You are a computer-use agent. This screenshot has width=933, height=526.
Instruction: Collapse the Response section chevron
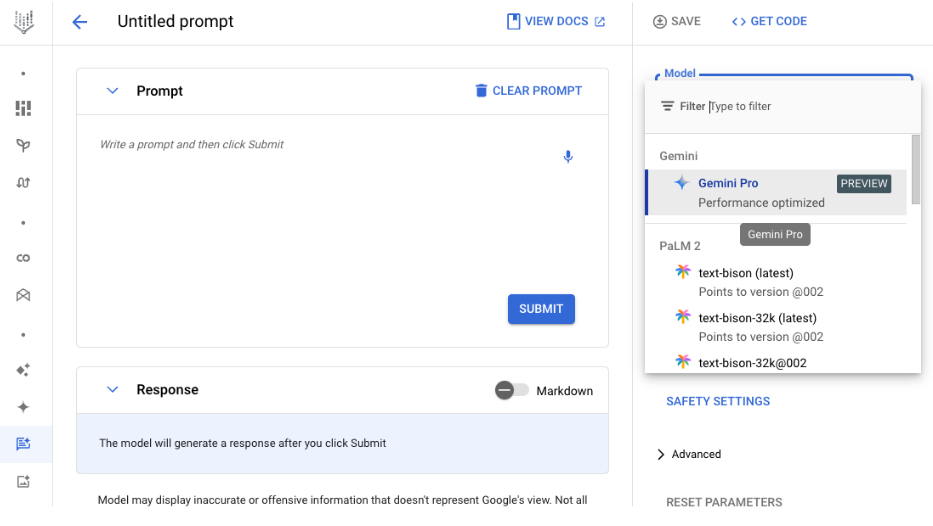[112, 390]
